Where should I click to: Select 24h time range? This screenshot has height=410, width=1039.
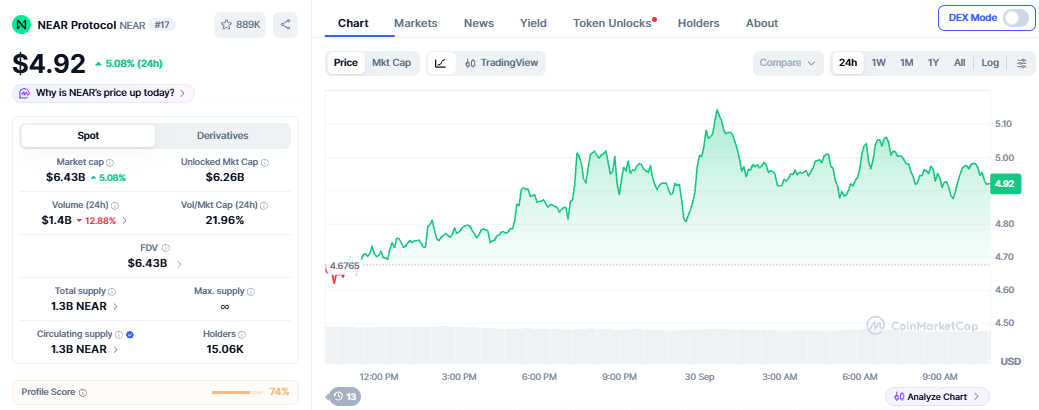848,63
